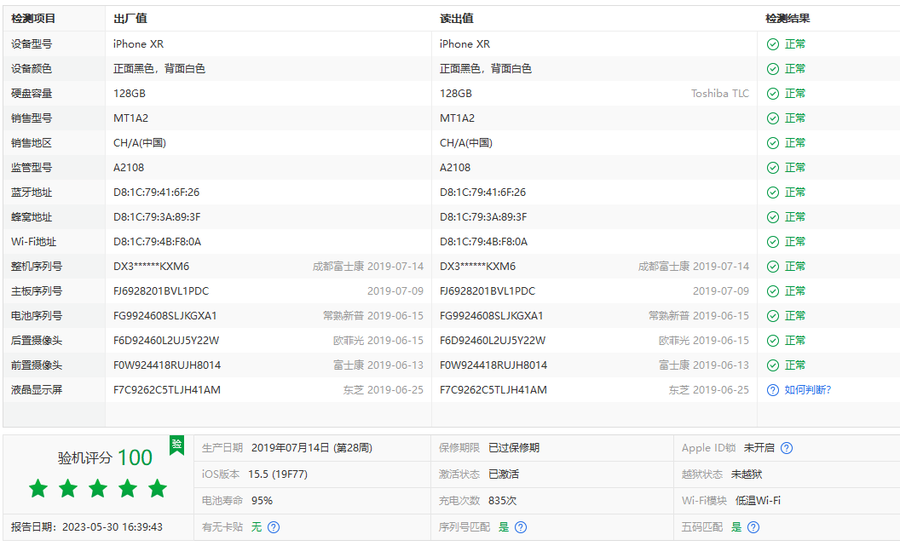
Task: Click read value 正面黑色,背面白色
Action: click(x=486, y=69)
